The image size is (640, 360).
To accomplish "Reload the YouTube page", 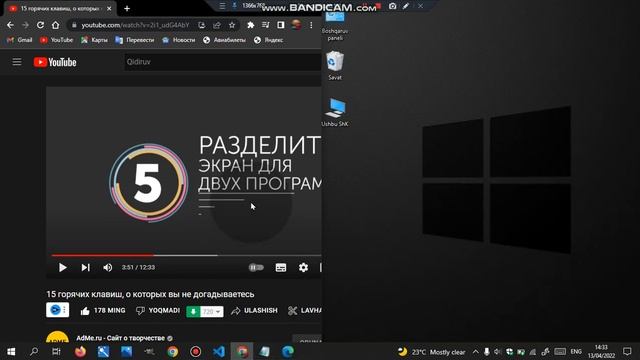I will pyautogui.click(x=40, y=25).
